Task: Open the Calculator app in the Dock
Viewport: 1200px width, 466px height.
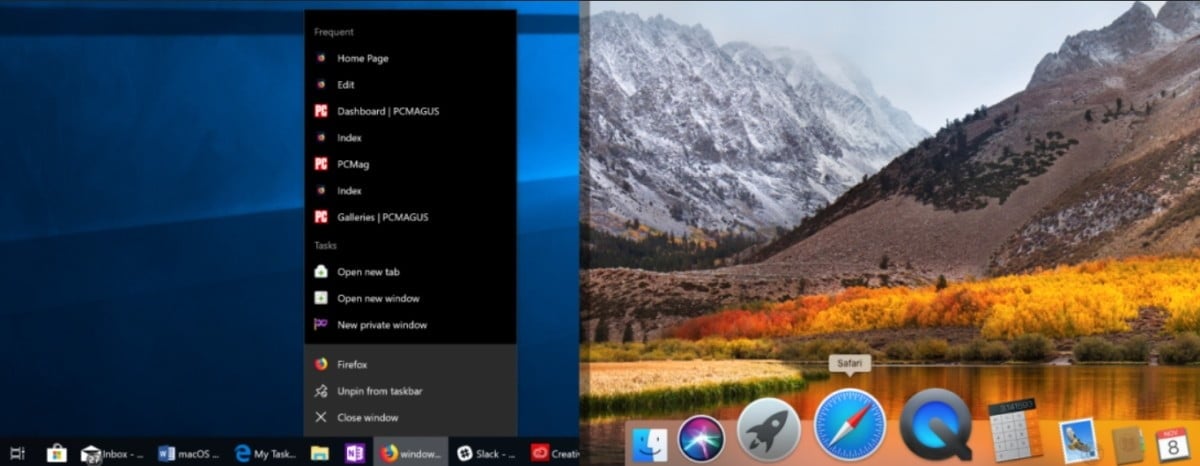Action: tap(1016, 431)
